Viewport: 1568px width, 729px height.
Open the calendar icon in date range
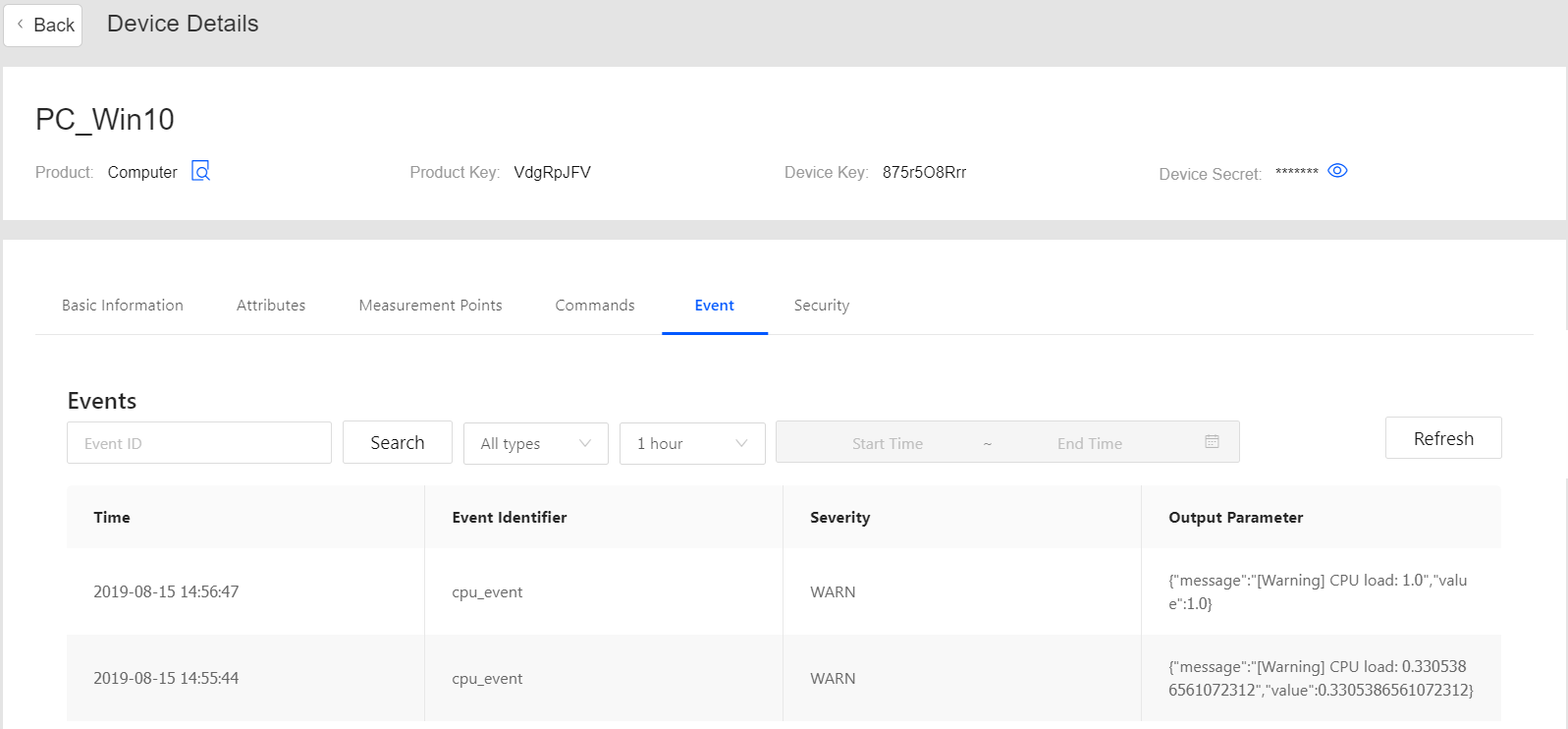coord(1212,442)
